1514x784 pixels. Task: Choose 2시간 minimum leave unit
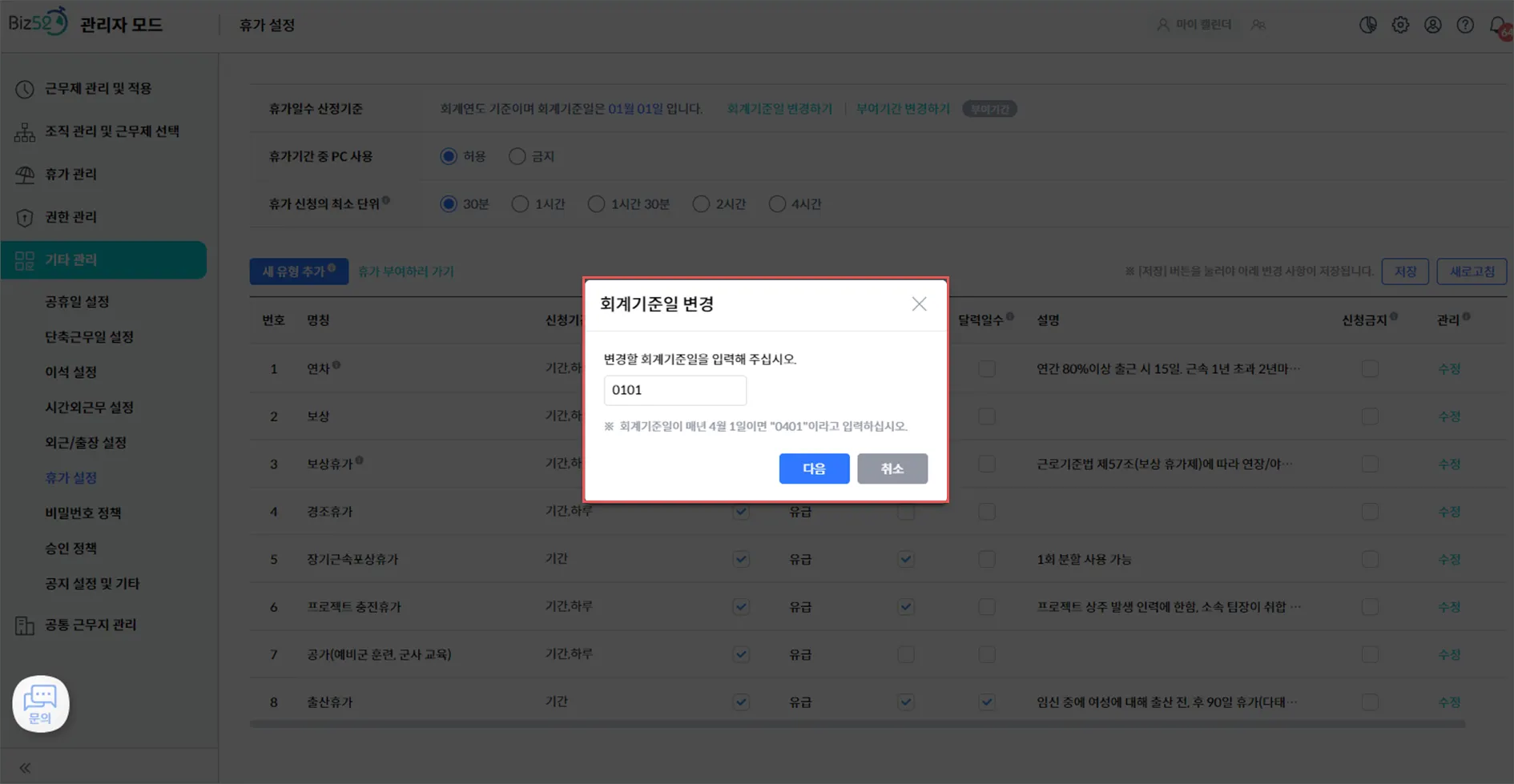tap(701, 204)
